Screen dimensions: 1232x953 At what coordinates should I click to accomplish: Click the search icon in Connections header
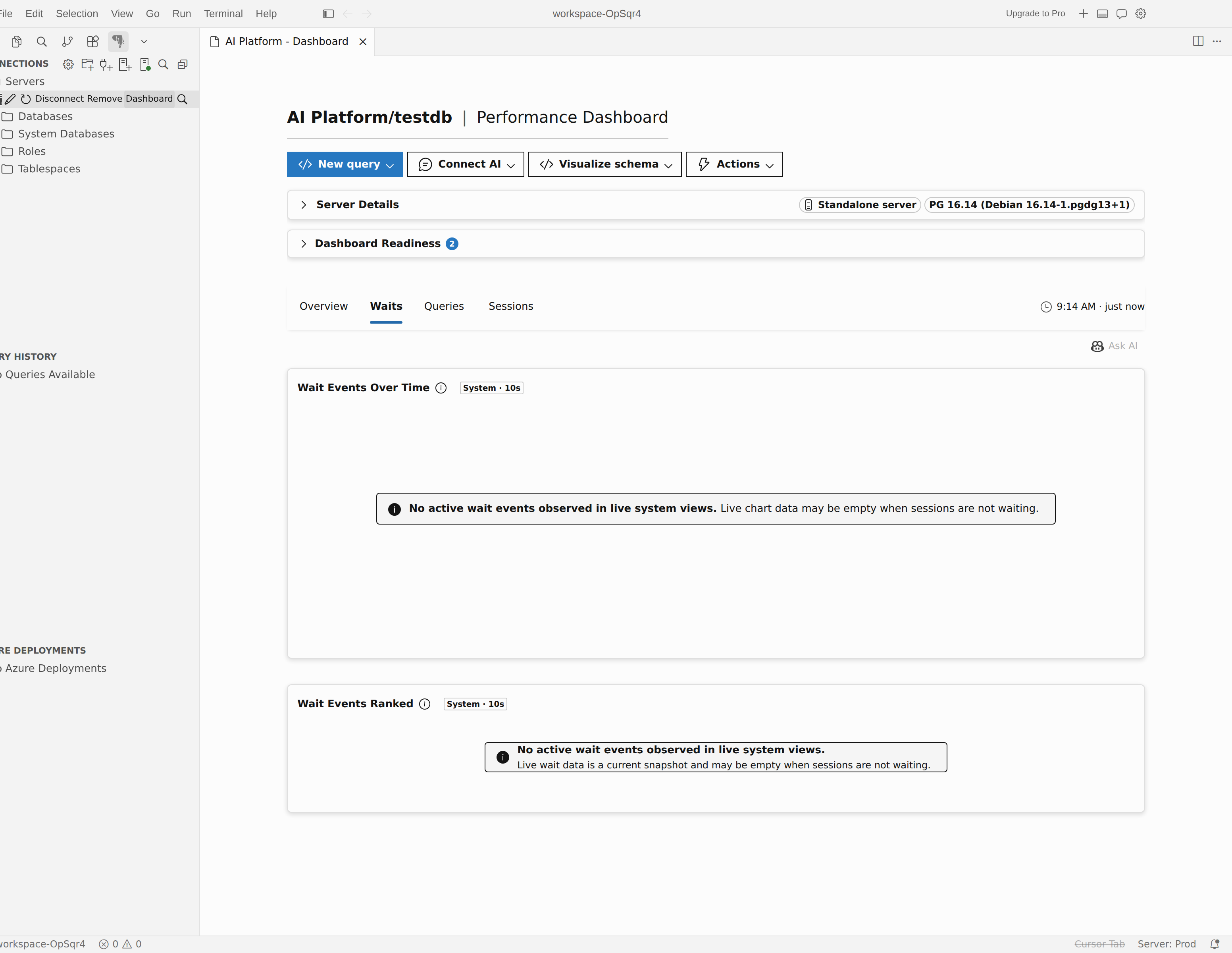[163, 64]
